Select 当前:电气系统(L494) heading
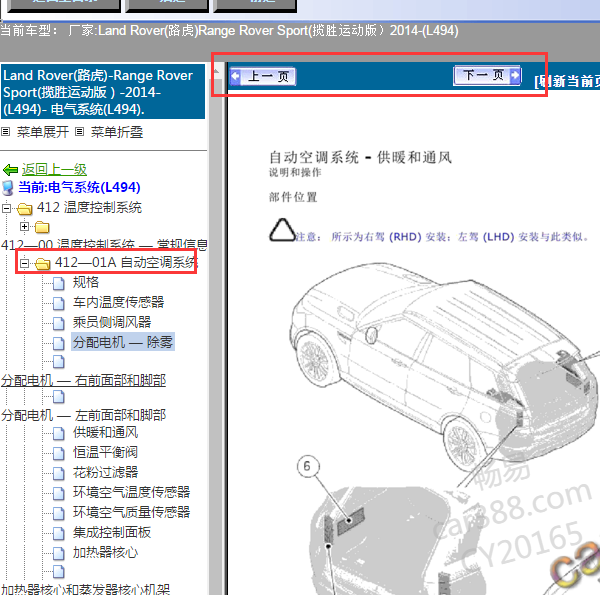Image resolution: width=600 pixels, height=595 pixels. tap(79, 187)
